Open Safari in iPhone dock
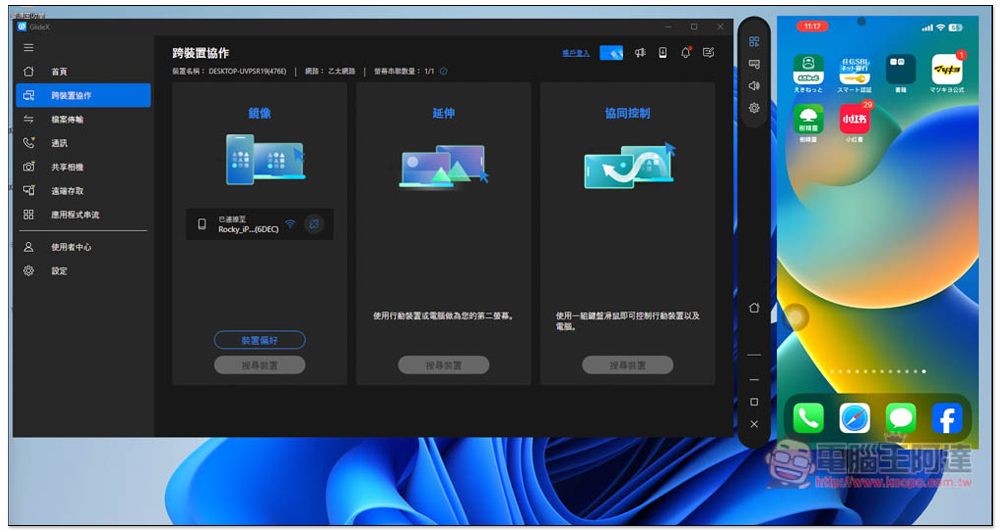Image resolution: width=1000 pixels, height=532 pixels. 855,418
